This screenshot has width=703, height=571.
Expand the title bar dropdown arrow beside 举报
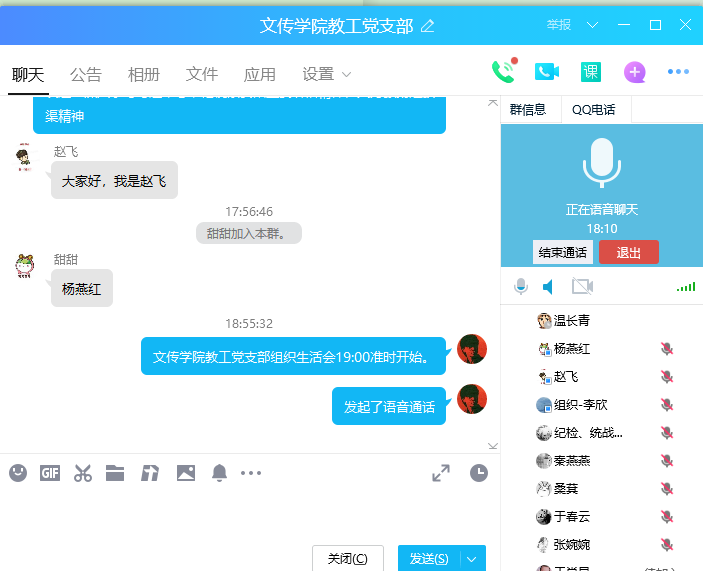(x=592, y=24)
